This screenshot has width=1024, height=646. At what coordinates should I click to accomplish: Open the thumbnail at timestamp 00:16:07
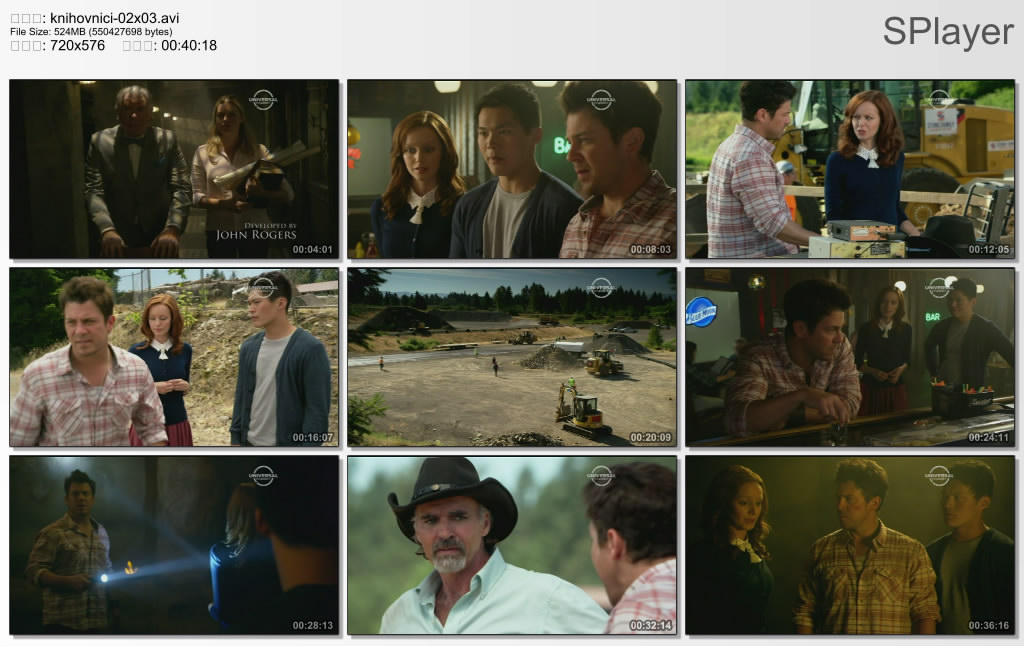point(174,357)
